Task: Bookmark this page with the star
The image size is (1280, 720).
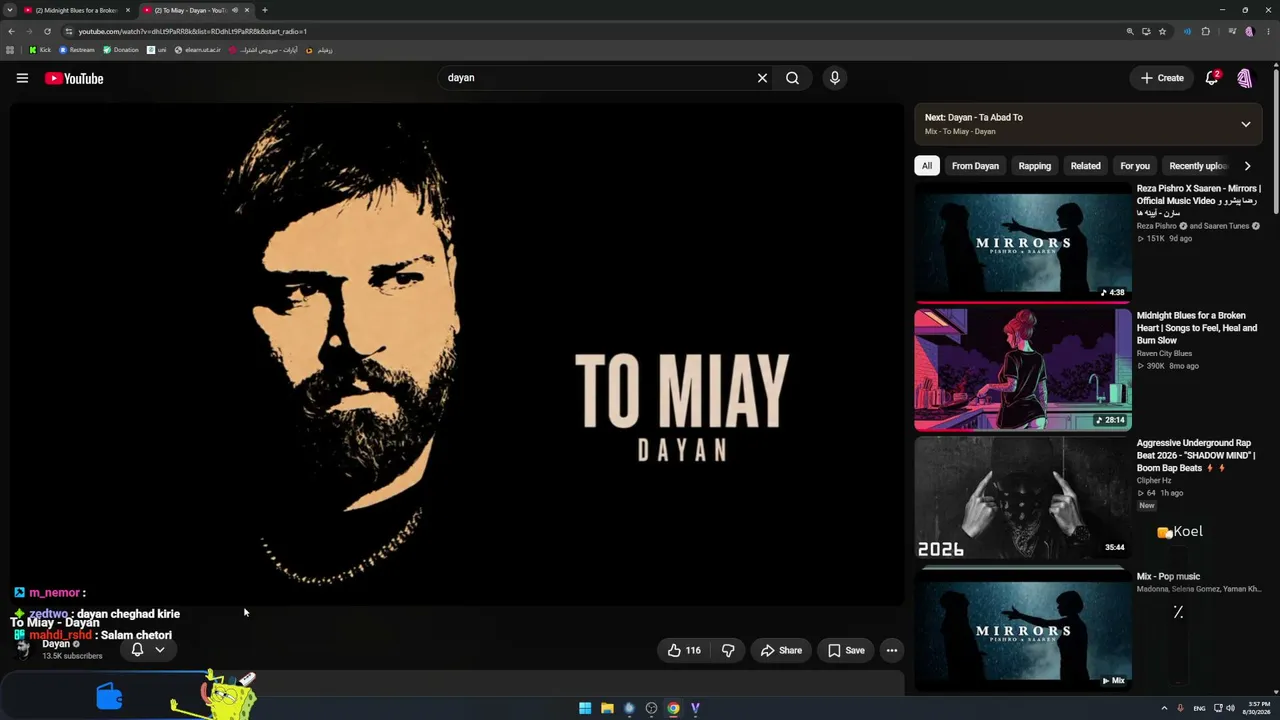Action: pyautogui.click(x=1162, y=31)
